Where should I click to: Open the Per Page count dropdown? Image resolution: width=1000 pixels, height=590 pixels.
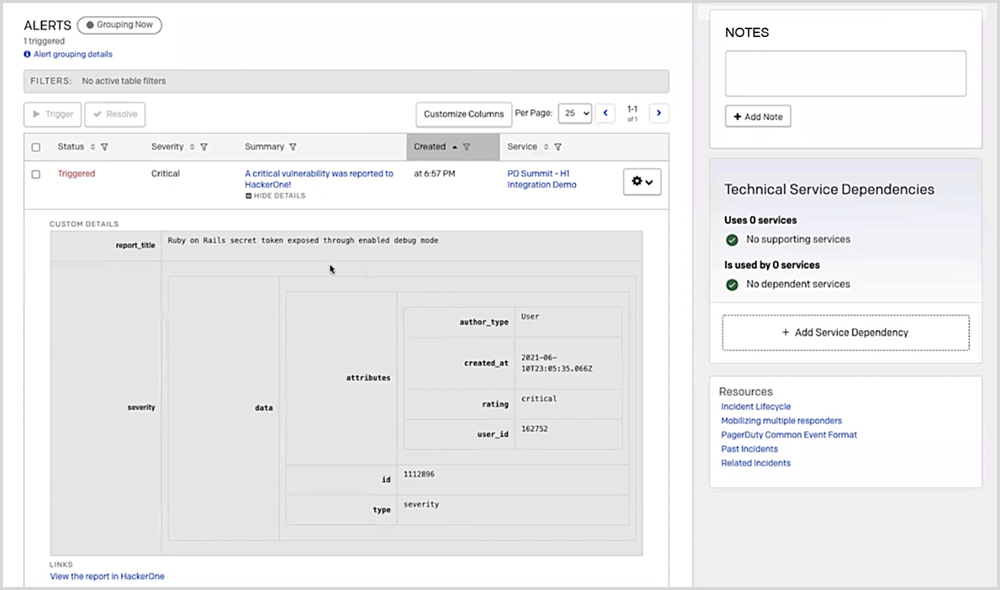pos(575,114)
